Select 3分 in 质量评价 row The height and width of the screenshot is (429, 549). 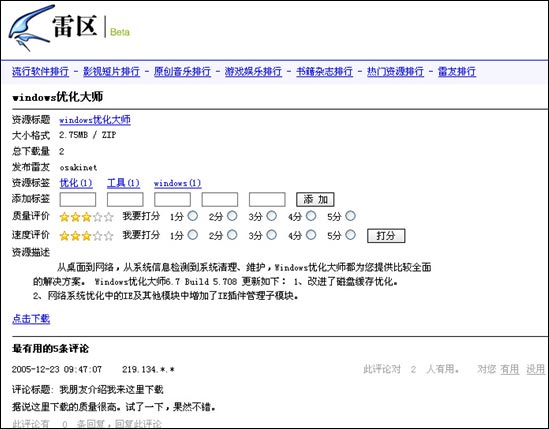click(271, 216)
